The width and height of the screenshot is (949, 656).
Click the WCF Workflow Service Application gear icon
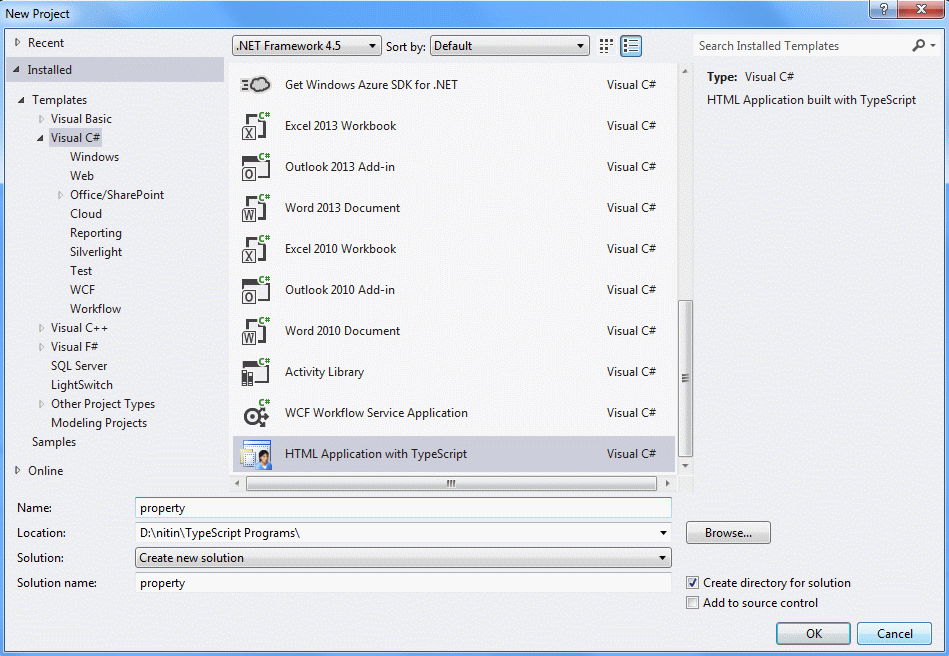pos(255,413)
